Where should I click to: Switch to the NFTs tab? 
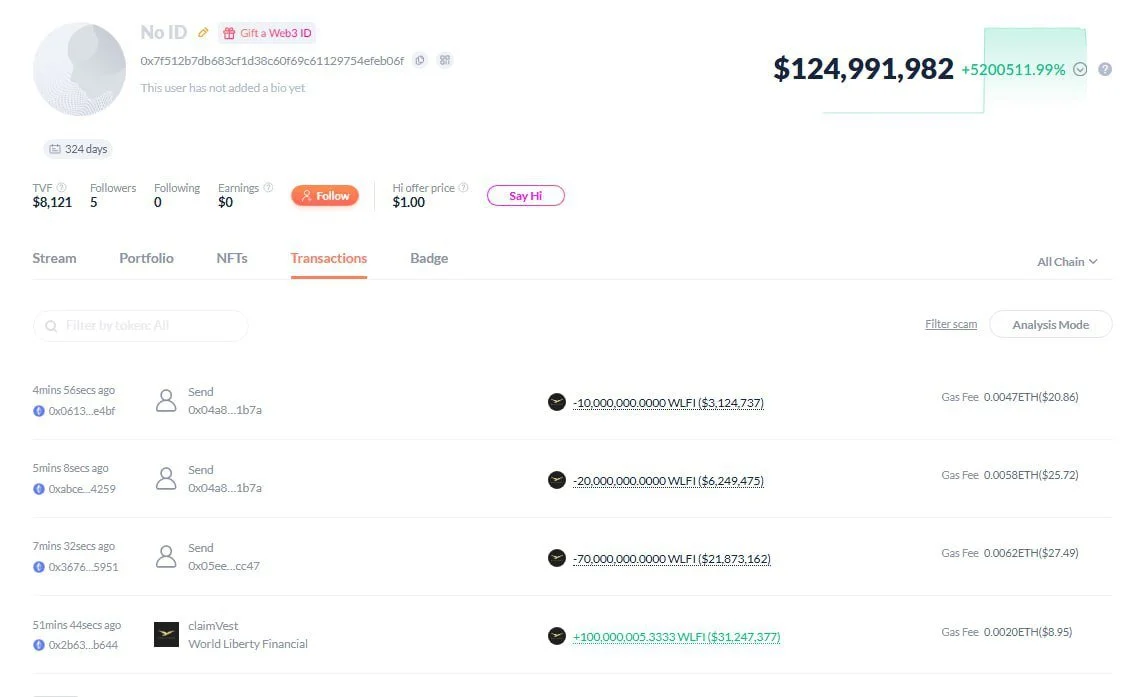point(232,258)
